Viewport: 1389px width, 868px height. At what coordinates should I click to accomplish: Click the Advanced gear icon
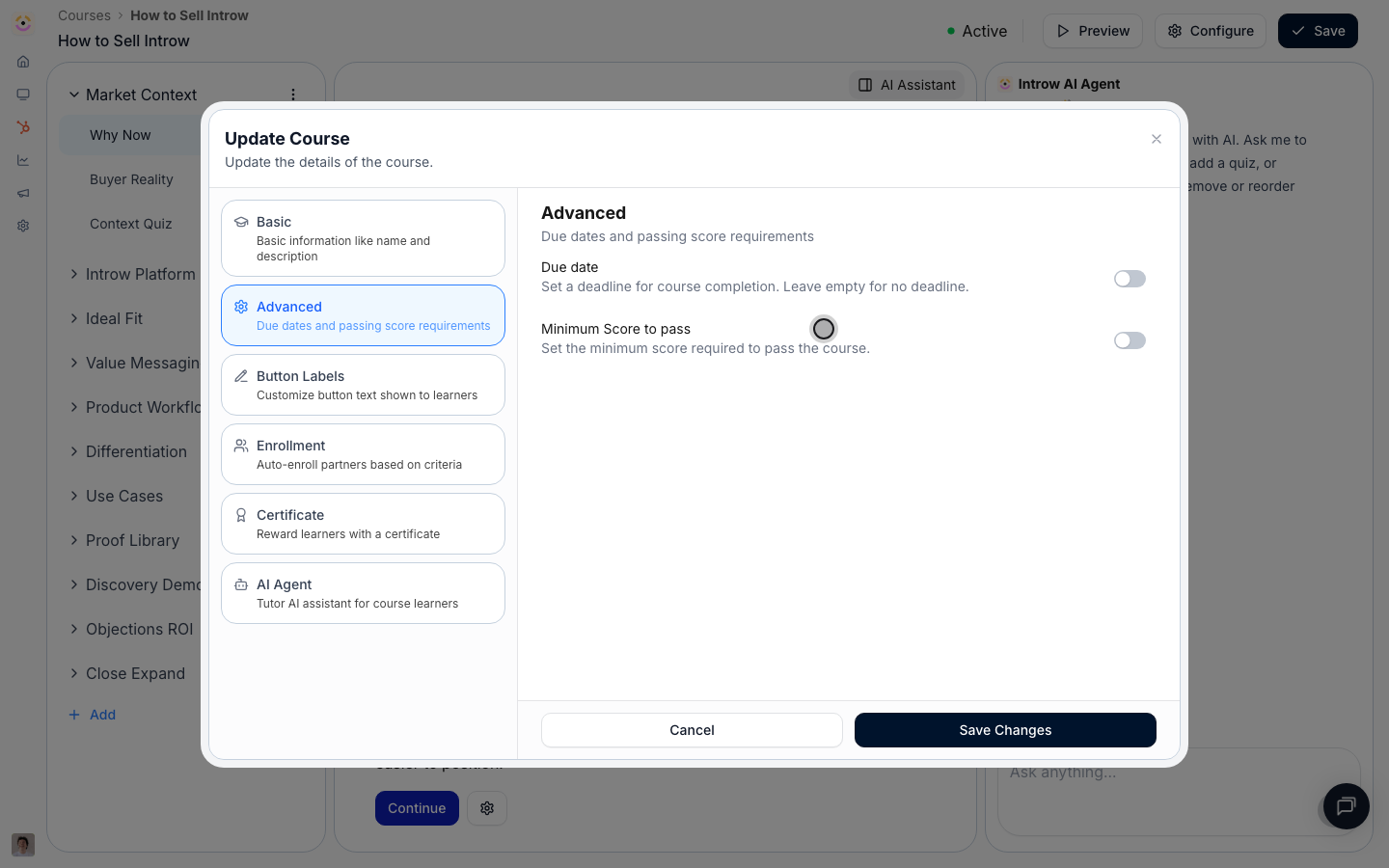tap(241, 307)
